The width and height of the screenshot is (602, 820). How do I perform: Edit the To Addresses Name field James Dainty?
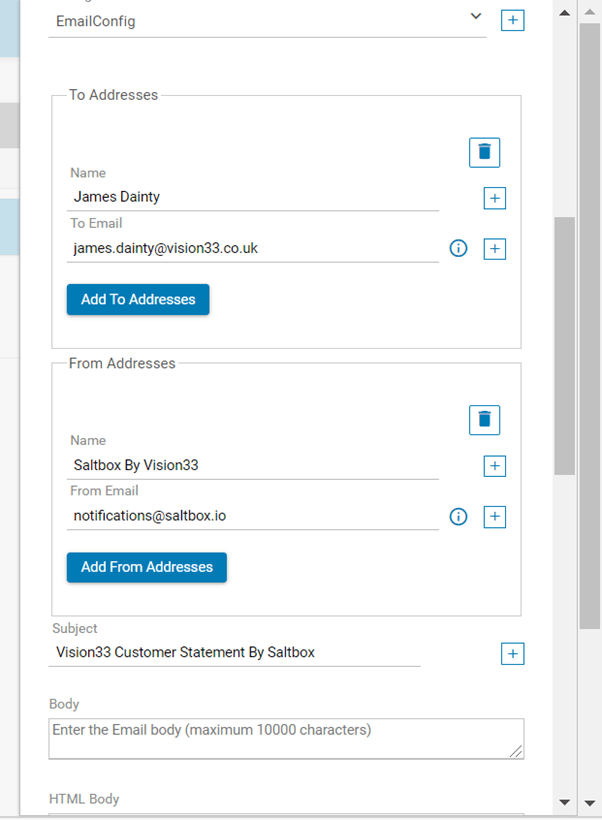tap(253, 197)
